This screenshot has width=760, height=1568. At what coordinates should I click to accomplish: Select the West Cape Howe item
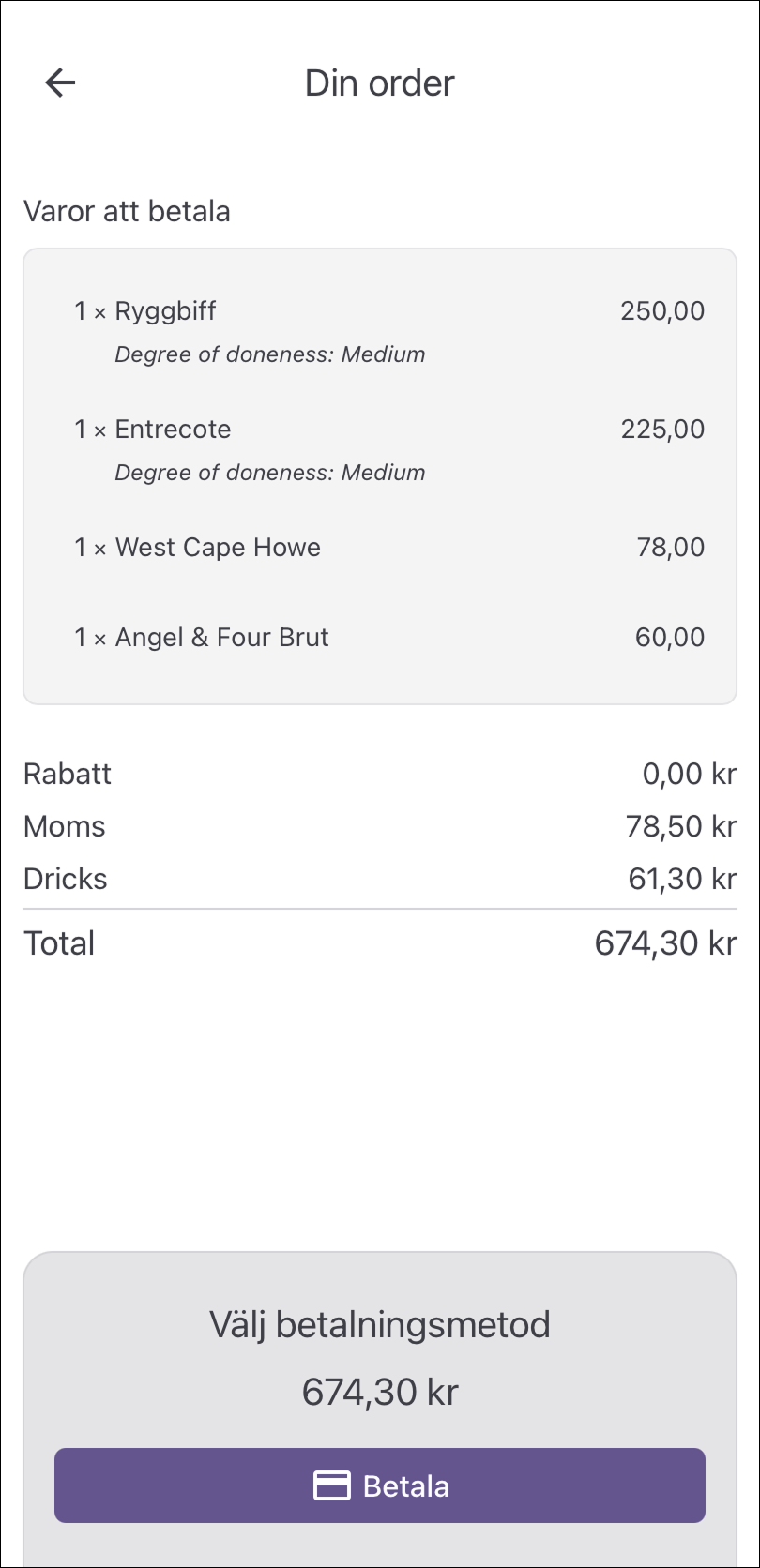(218, 548)
